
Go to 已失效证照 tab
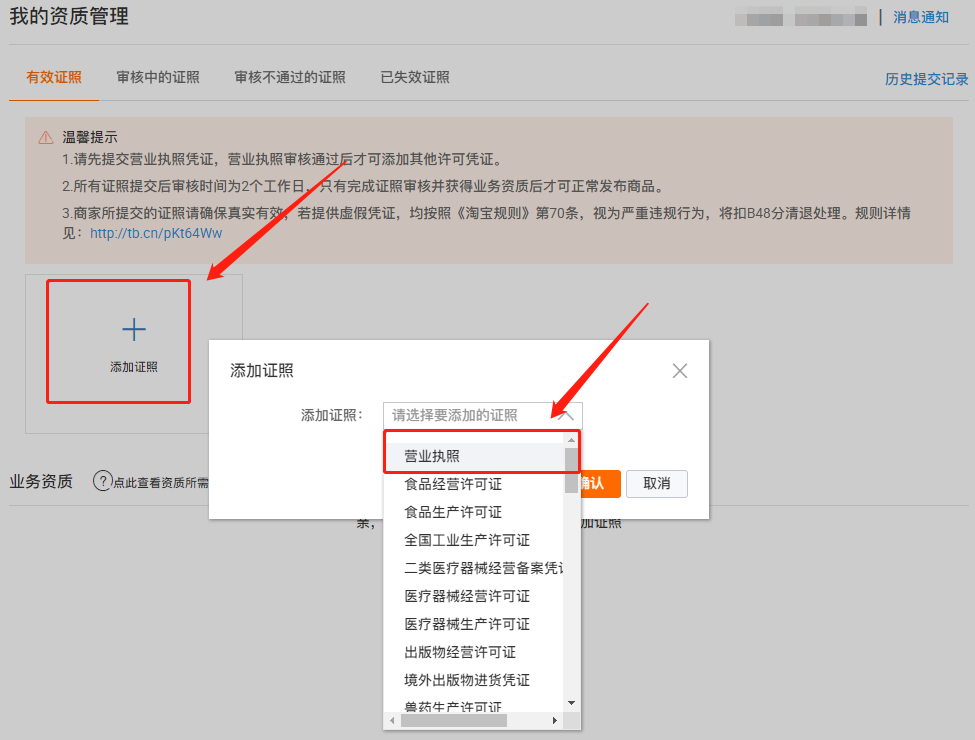tap(415, 78)
